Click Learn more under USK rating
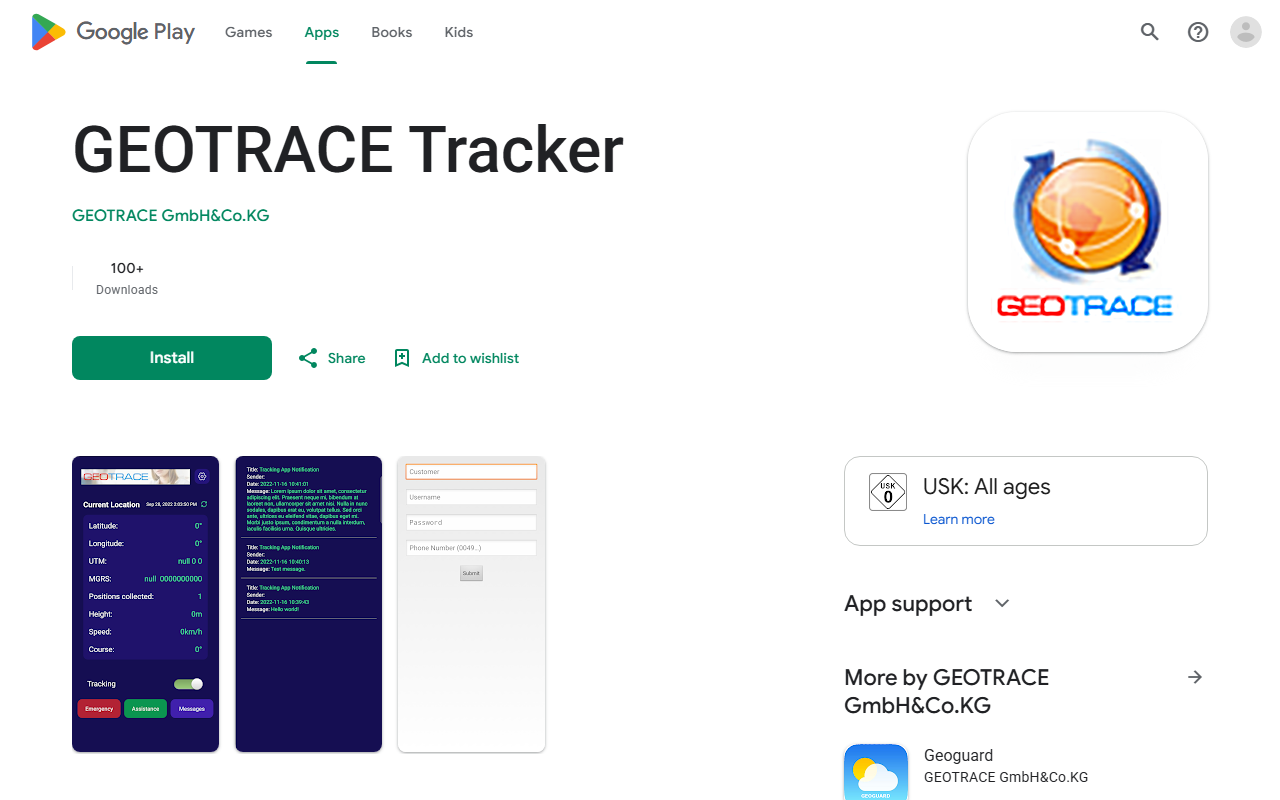This screenshot has width=1280, height=800. [959, 519]
